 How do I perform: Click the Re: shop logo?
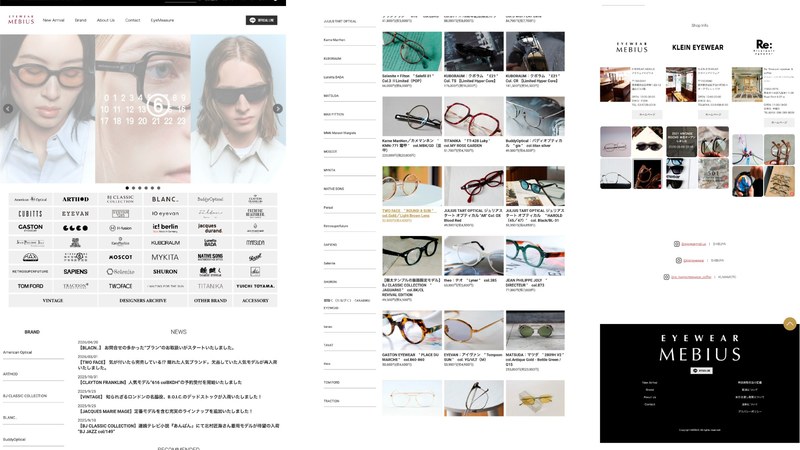tap(764, 47)
